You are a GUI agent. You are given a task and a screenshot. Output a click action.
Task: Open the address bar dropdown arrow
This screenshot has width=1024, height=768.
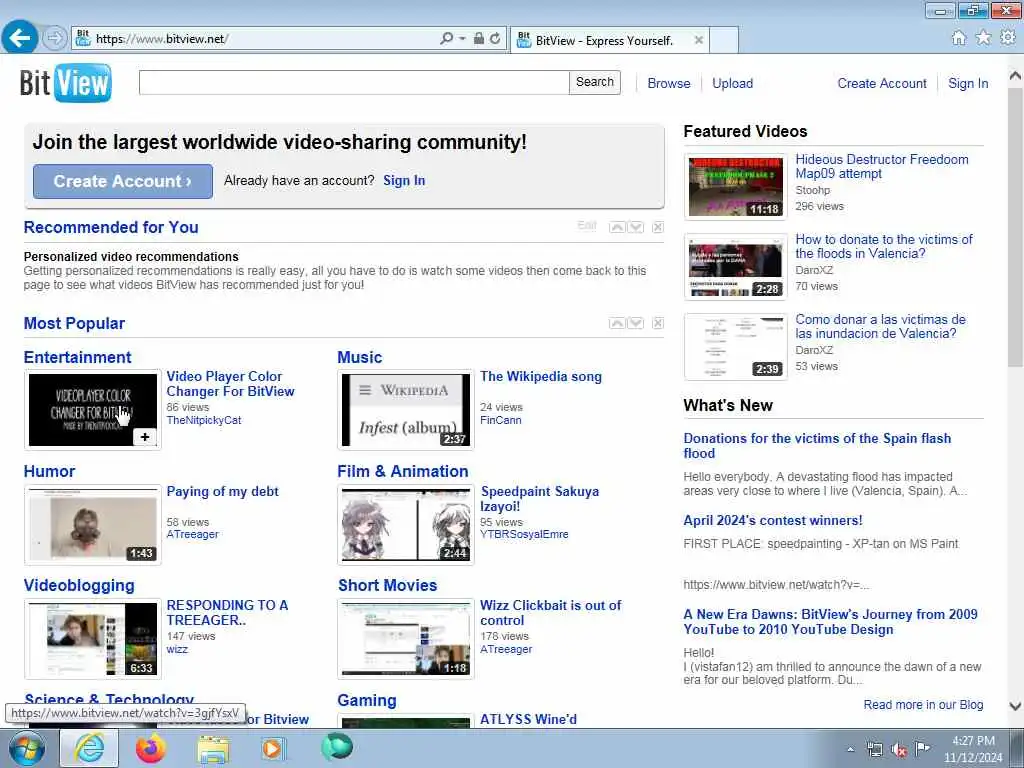pos(462,39)
